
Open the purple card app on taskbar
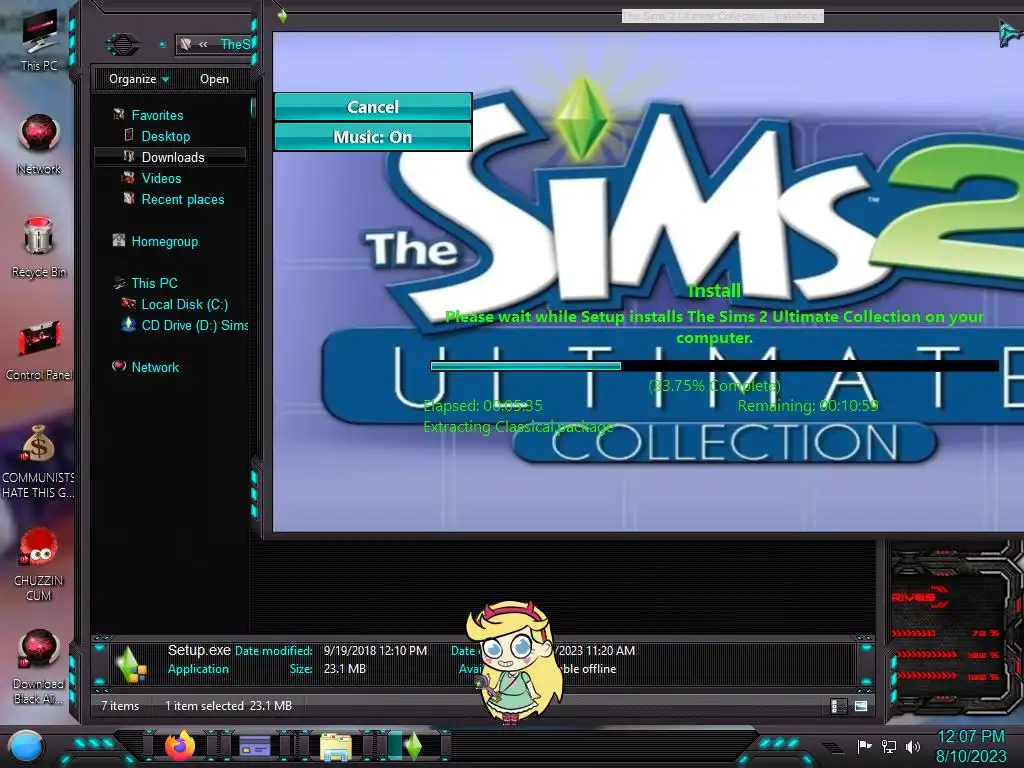point(255,746)
